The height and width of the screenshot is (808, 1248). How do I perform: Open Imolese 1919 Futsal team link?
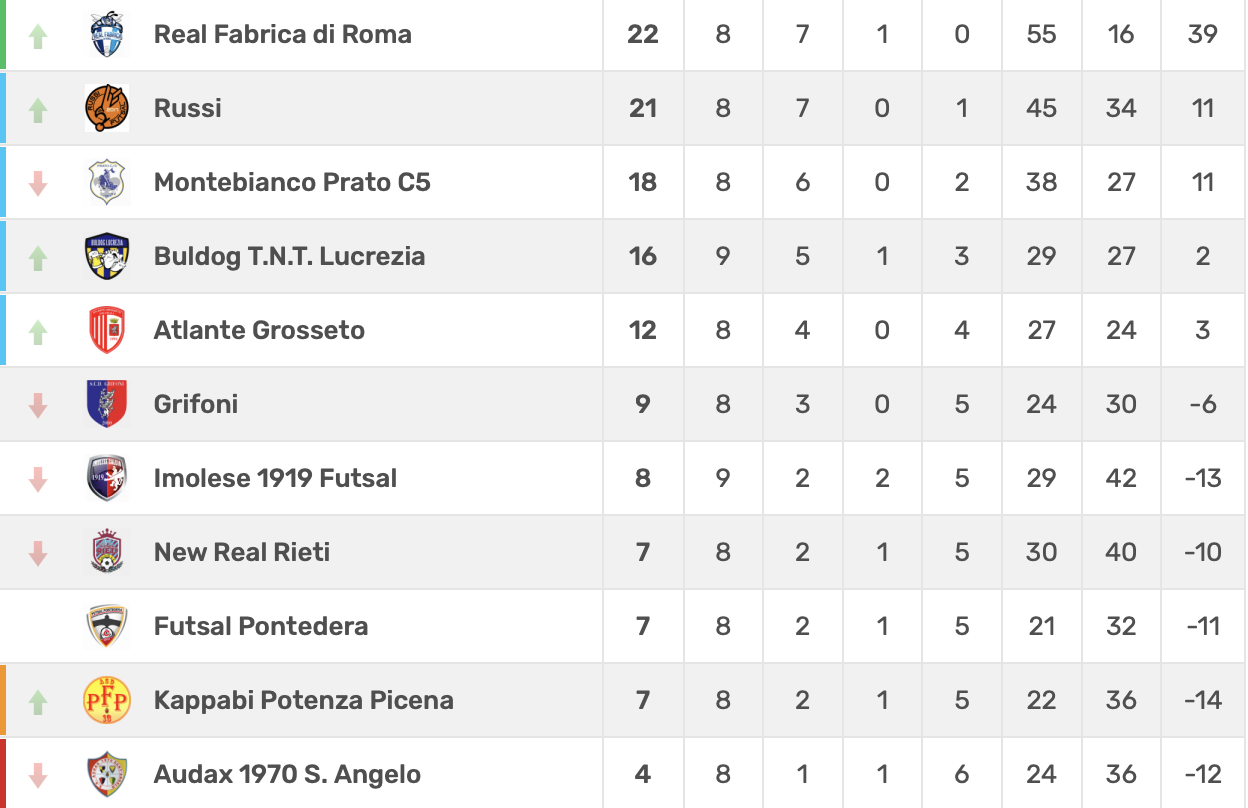click(275, 478)
